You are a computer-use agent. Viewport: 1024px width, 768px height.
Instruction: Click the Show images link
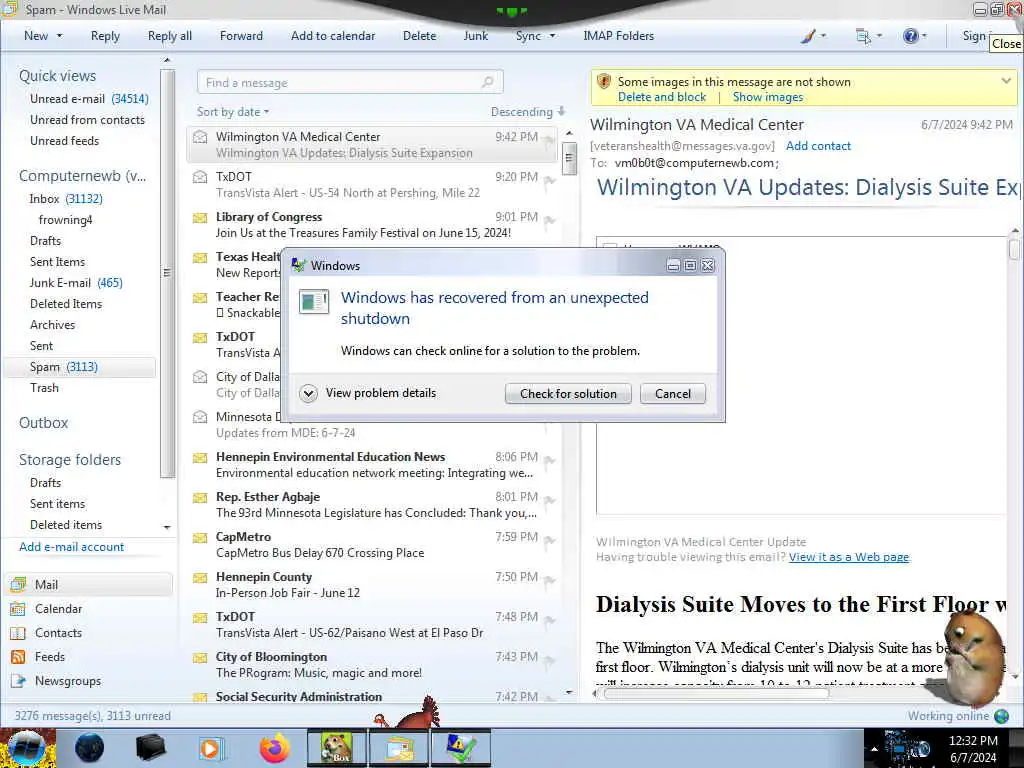(768, 97)
